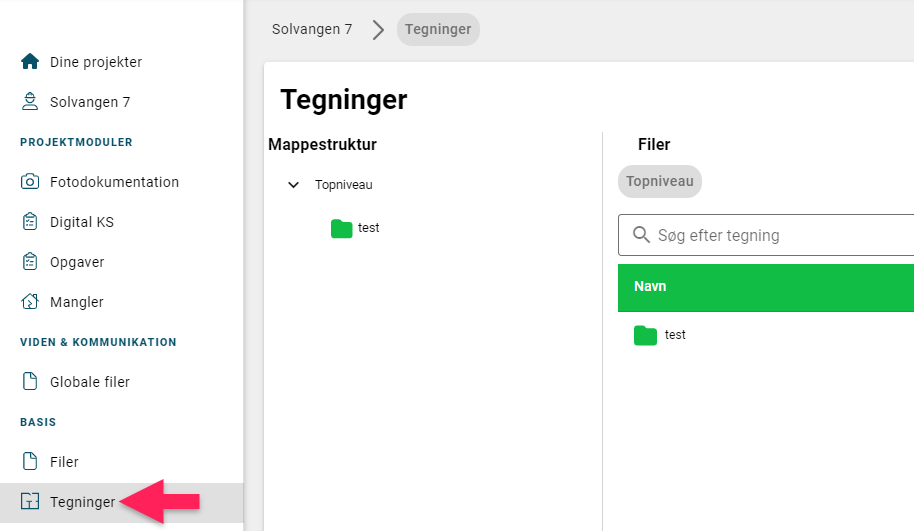Select the test folder in Mappestruktur tree
The height and width of the screenshot is (531, 914).
pos(355,228)
